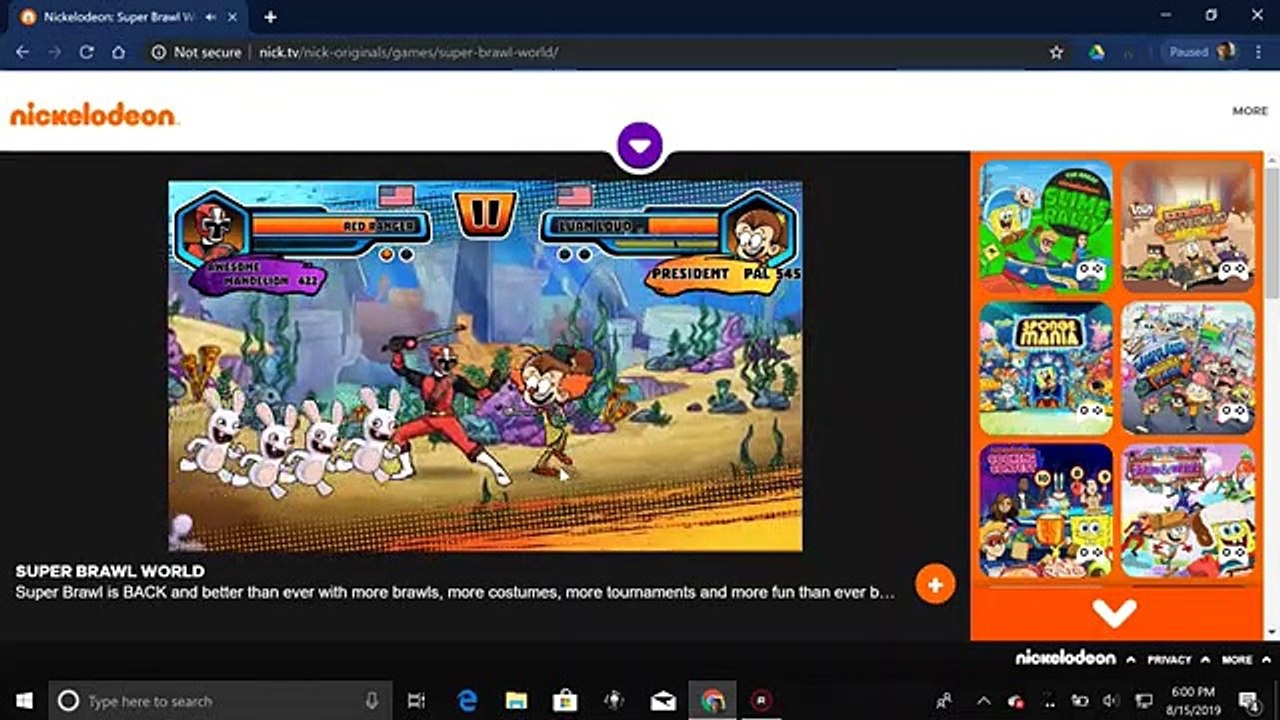Expand the footer Nickelodeon logo menu
Image resolution: width=1280 pixels, height=720 pixels.
(1075, 659)
